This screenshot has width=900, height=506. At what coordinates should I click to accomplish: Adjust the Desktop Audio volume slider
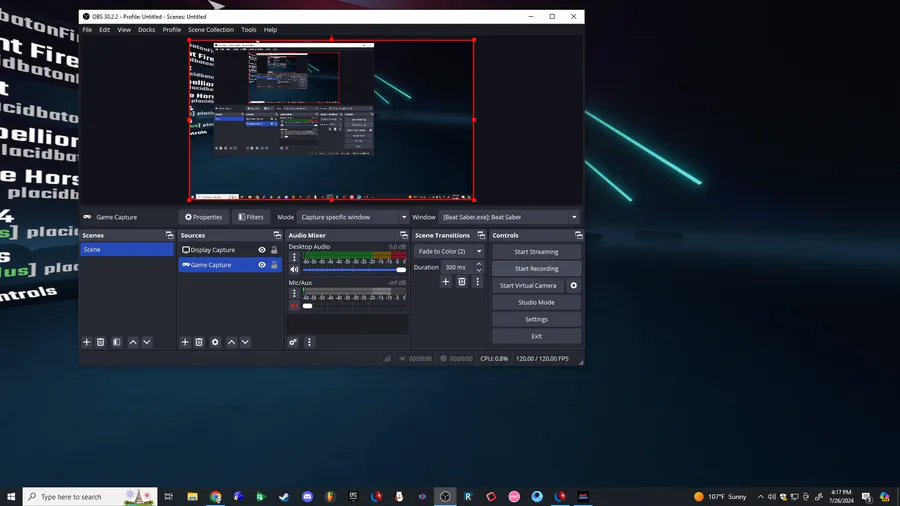354,270
